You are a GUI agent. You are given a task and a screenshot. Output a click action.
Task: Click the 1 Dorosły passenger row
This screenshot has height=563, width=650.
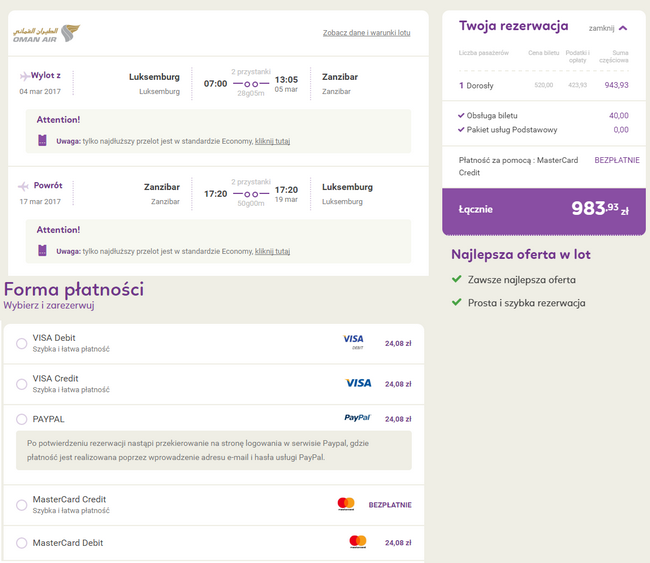(x=543, y=85)
